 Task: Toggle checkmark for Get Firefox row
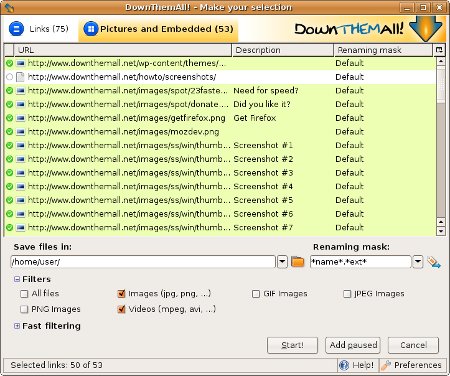[x=9, y=118]
